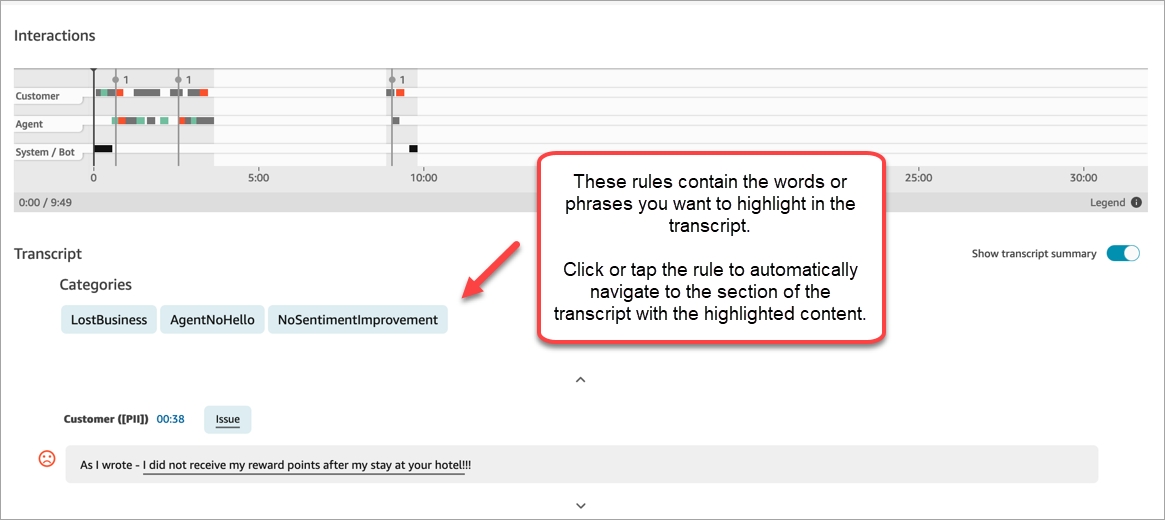The image size is (1165, 520).
Task: Select the AgentNoHello category rule
Action: click(212, 320)
